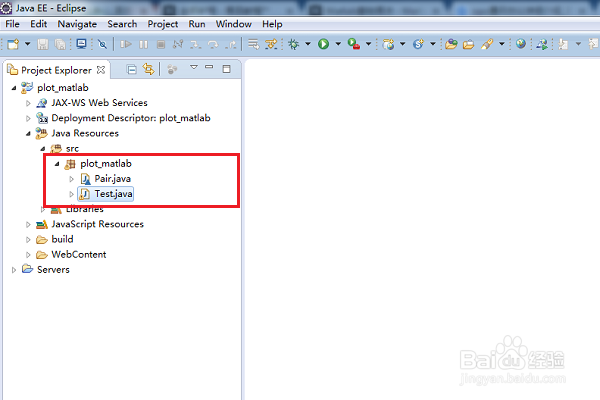This screenshot has width=600, height=400.
Task: Click the Step Return icon
Action: point(230,44)
